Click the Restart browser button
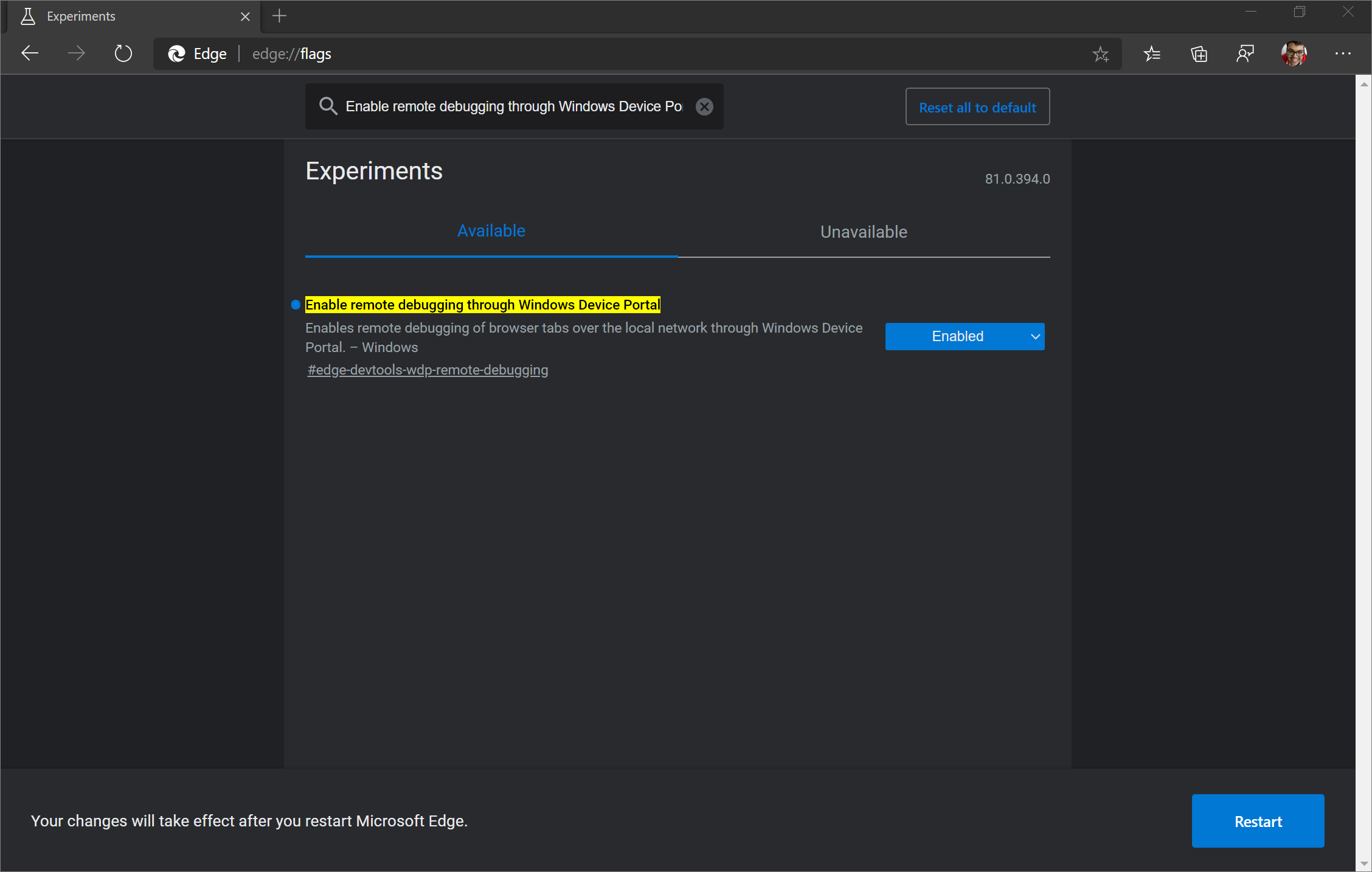 coord(1259,820)
